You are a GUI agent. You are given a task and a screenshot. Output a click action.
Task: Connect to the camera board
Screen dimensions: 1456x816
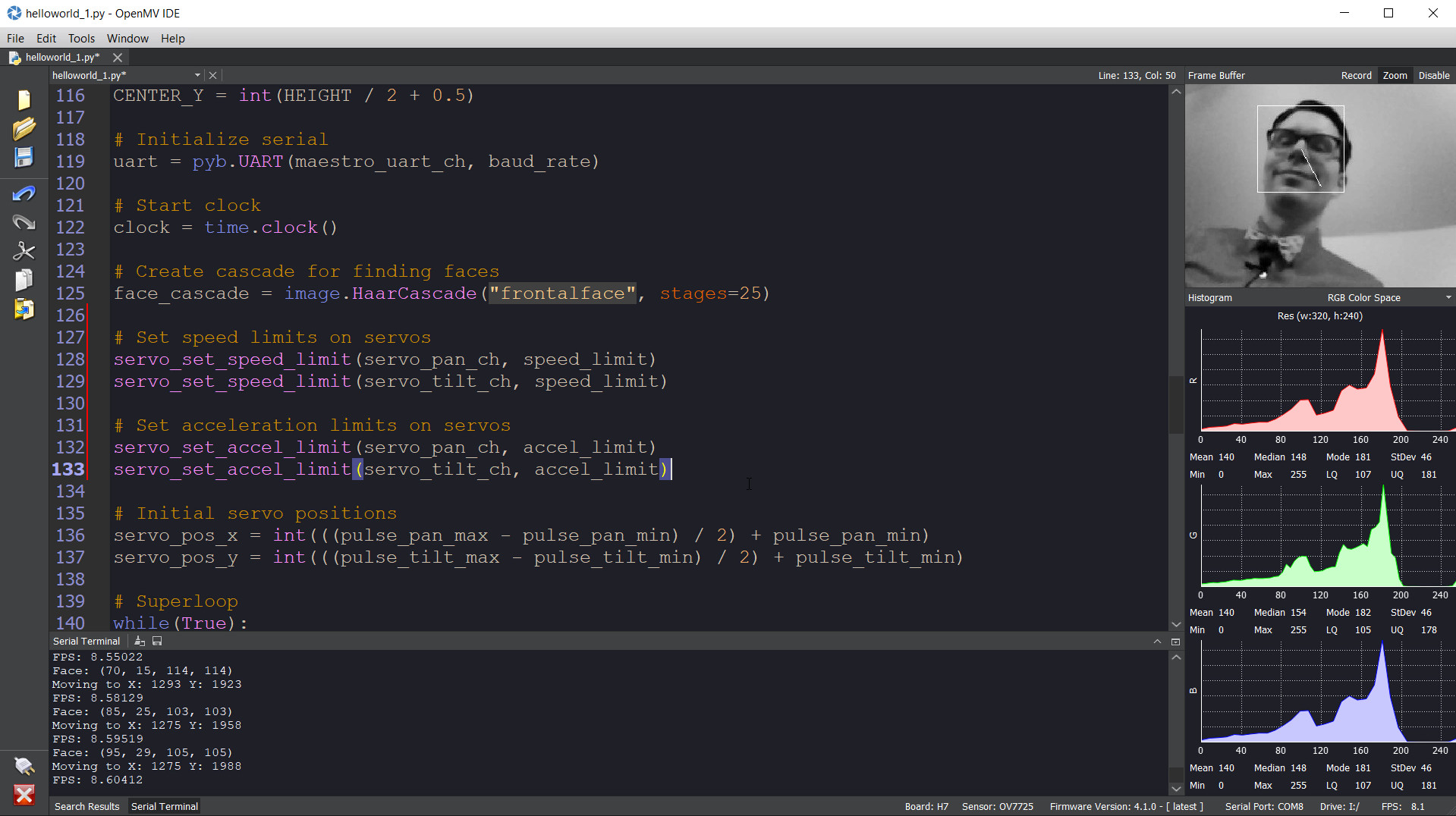click(24, 766)
